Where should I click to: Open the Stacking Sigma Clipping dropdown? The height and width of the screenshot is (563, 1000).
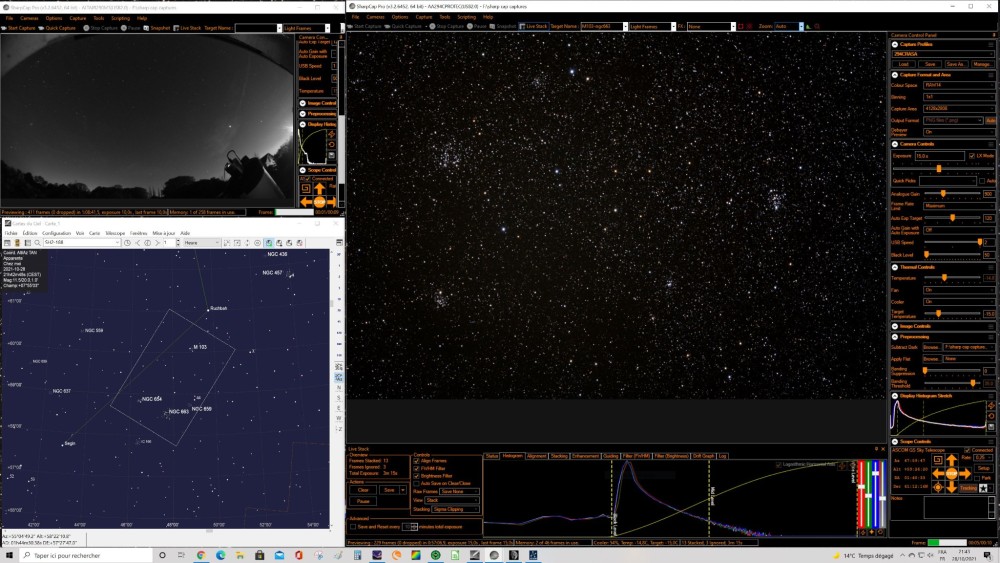(x=455, y=509)
